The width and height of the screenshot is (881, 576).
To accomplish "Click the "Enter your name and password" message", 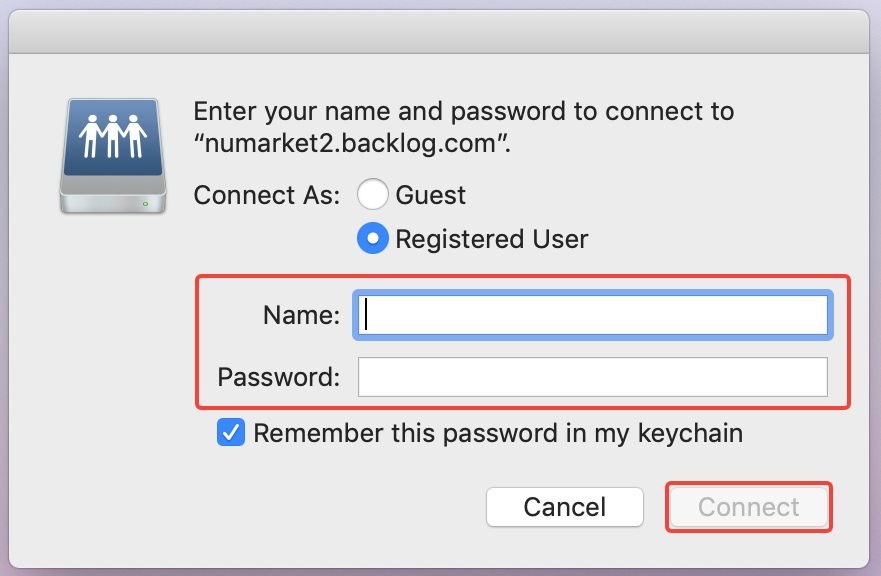I will click(x=463, y=111).
